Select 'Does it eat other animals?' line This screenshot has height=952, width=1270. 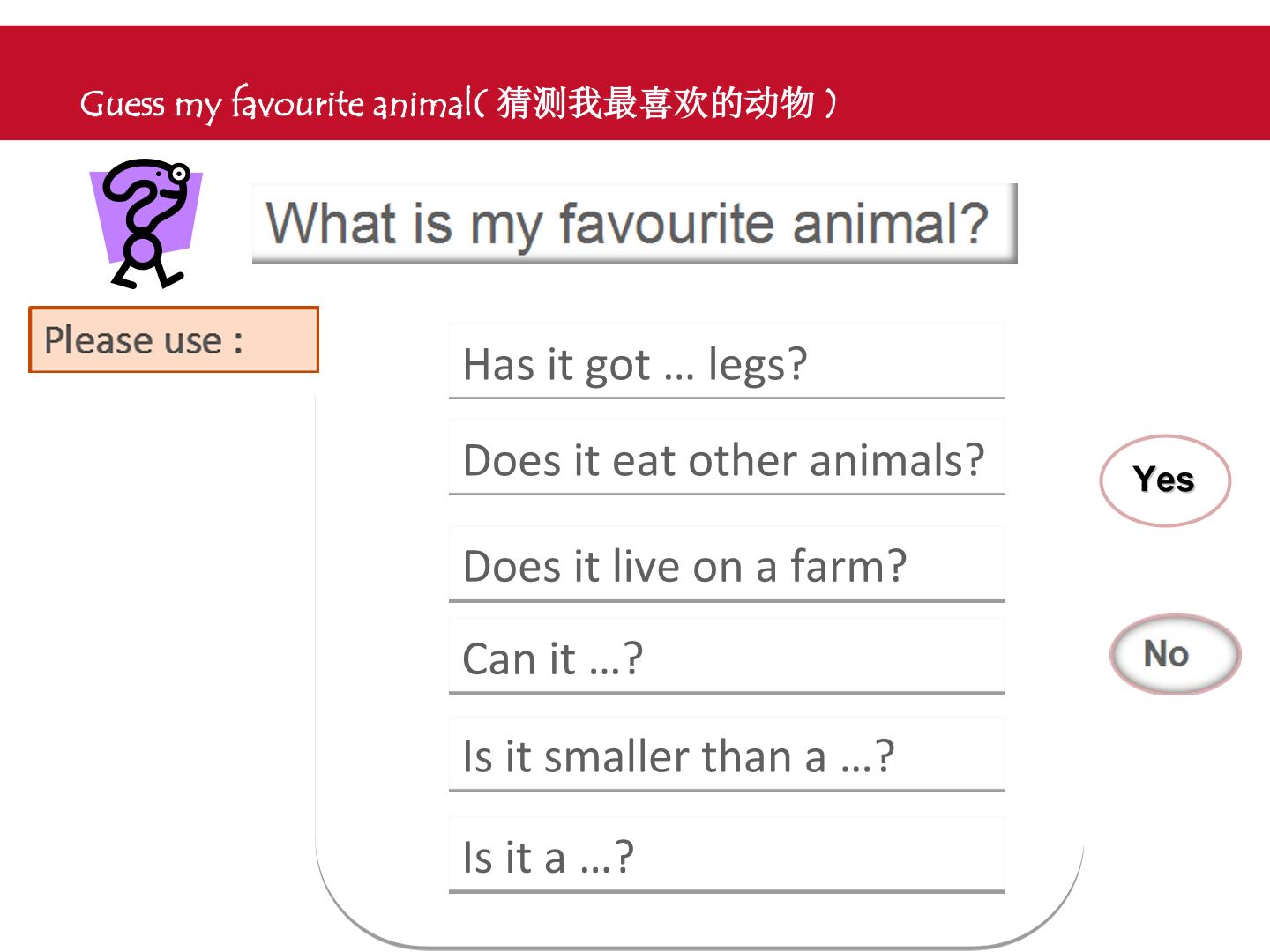click(x=727, y=457)
